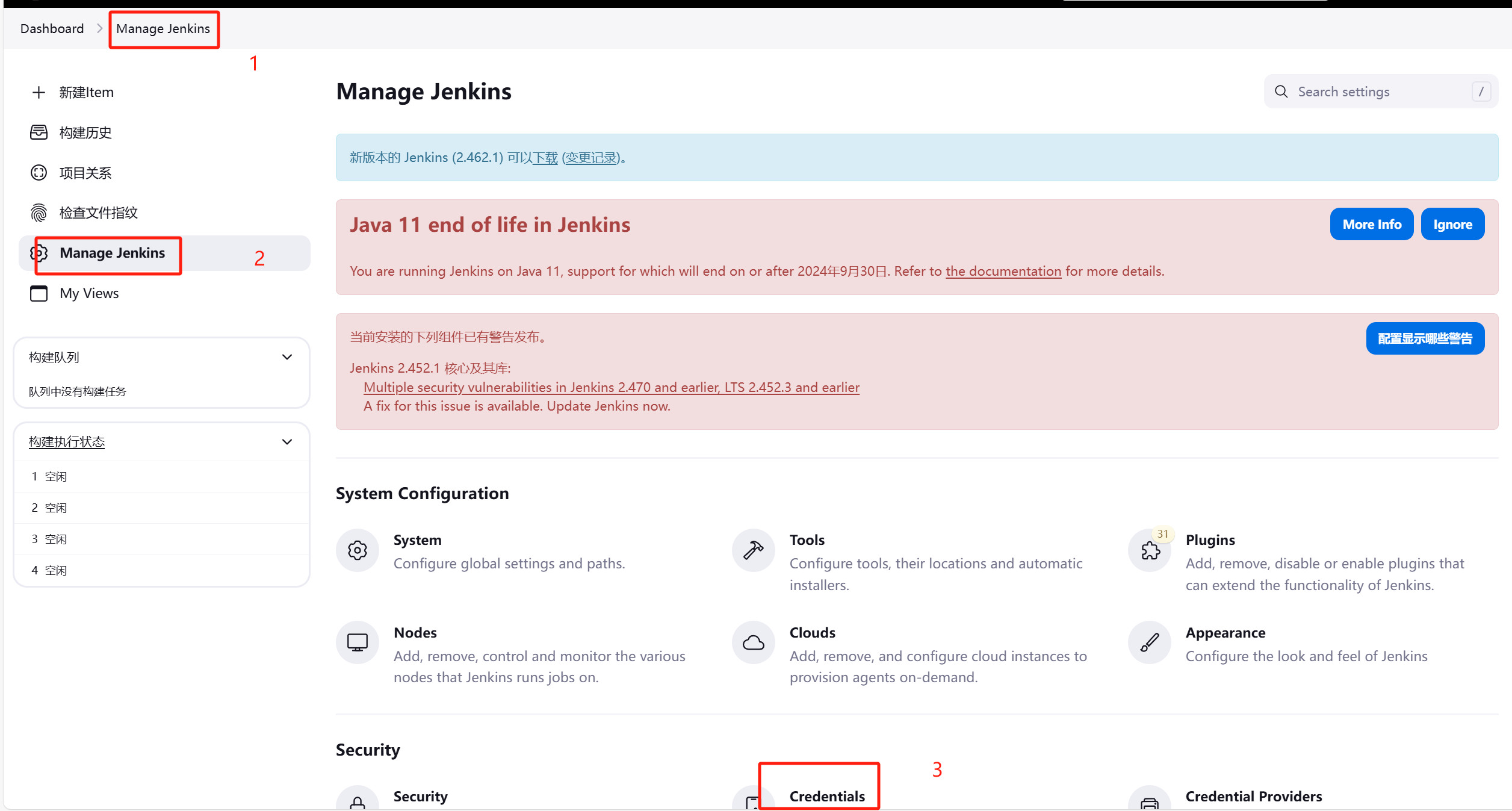Collapse the 构建执行状态 panel chevron
The image size is (1512, 811).
[287, 442]
